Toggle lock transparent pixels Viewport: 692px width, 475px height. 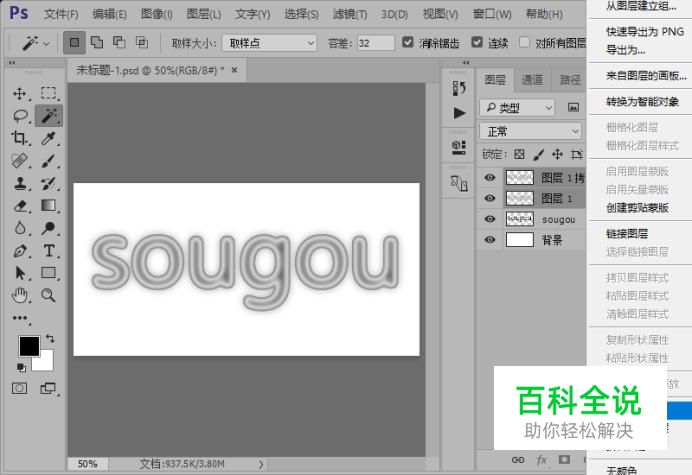[x=519, y=154]
